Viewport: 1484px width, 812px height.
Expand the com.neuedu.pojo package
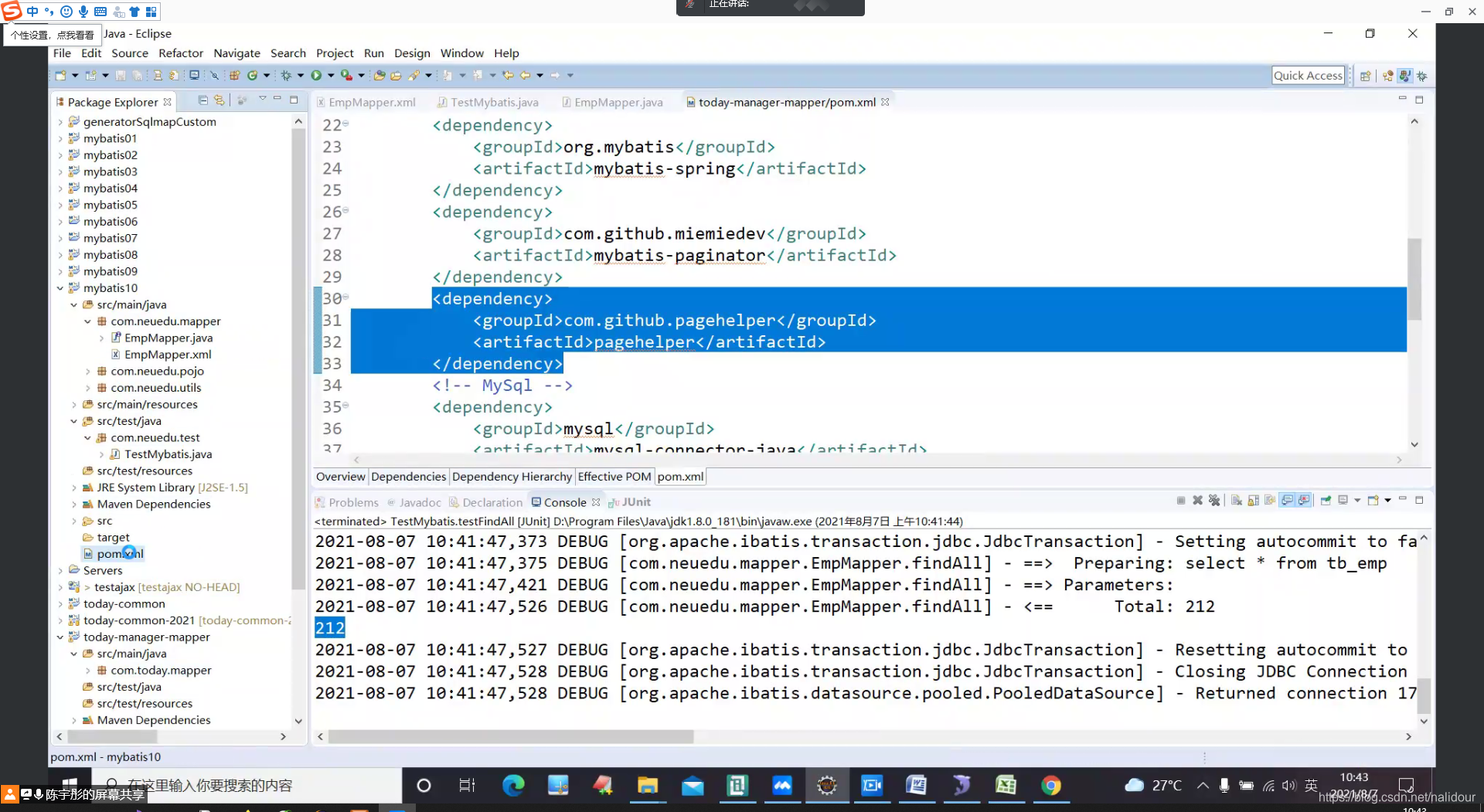click(87, 371)
